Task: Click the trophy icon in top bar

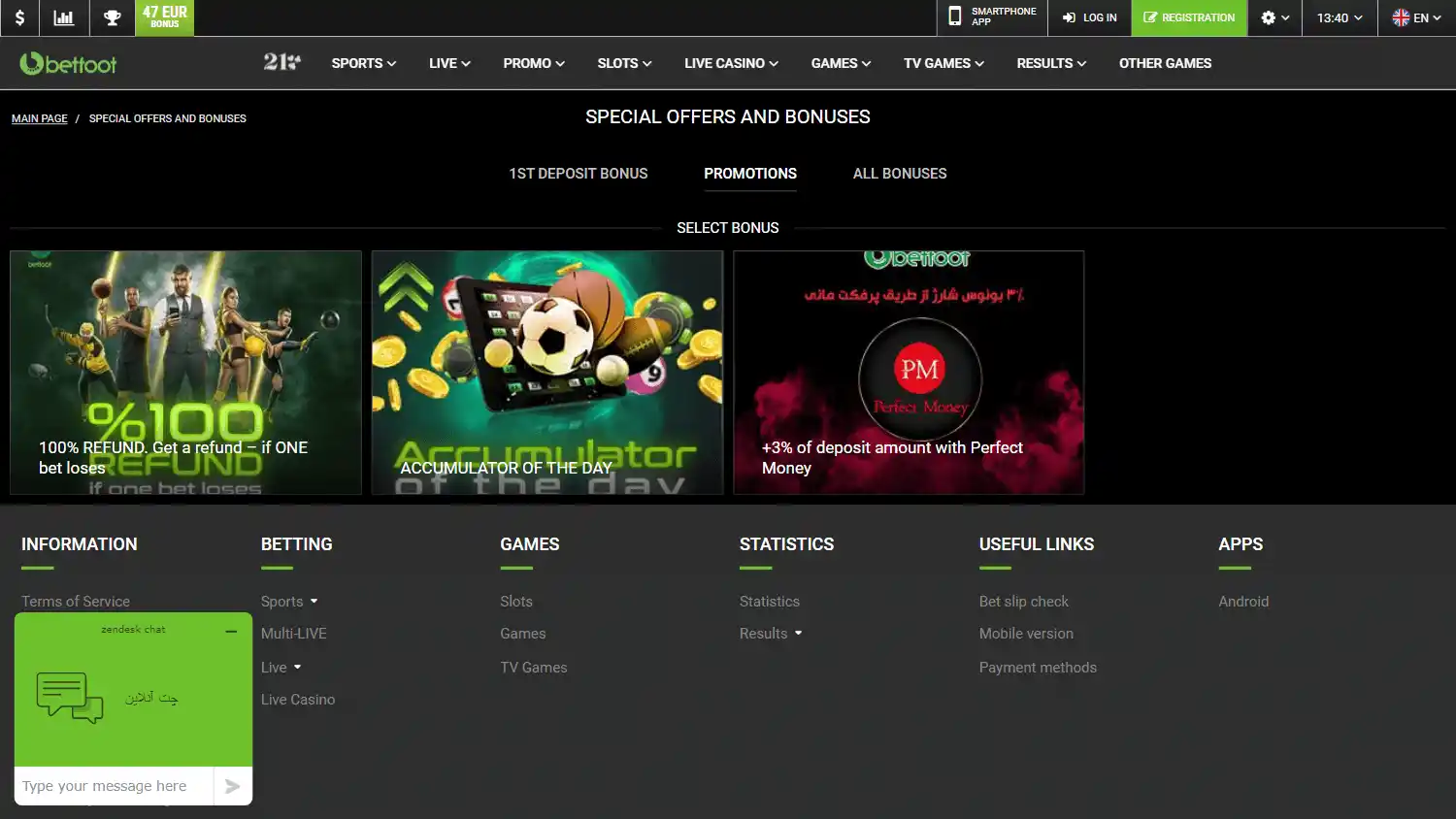Action: (113, 17)
